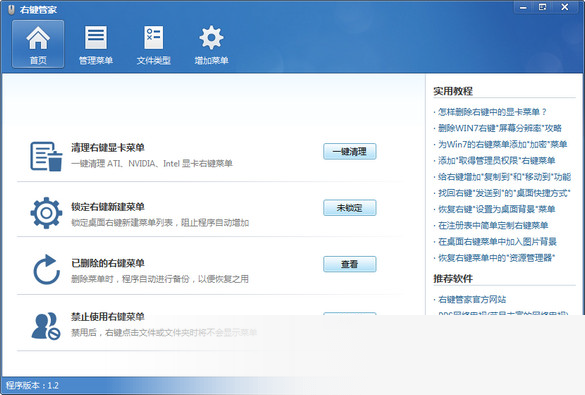Click the 程序版本：1.2 status text
The image size is (585, 395).
pos(32,386)
